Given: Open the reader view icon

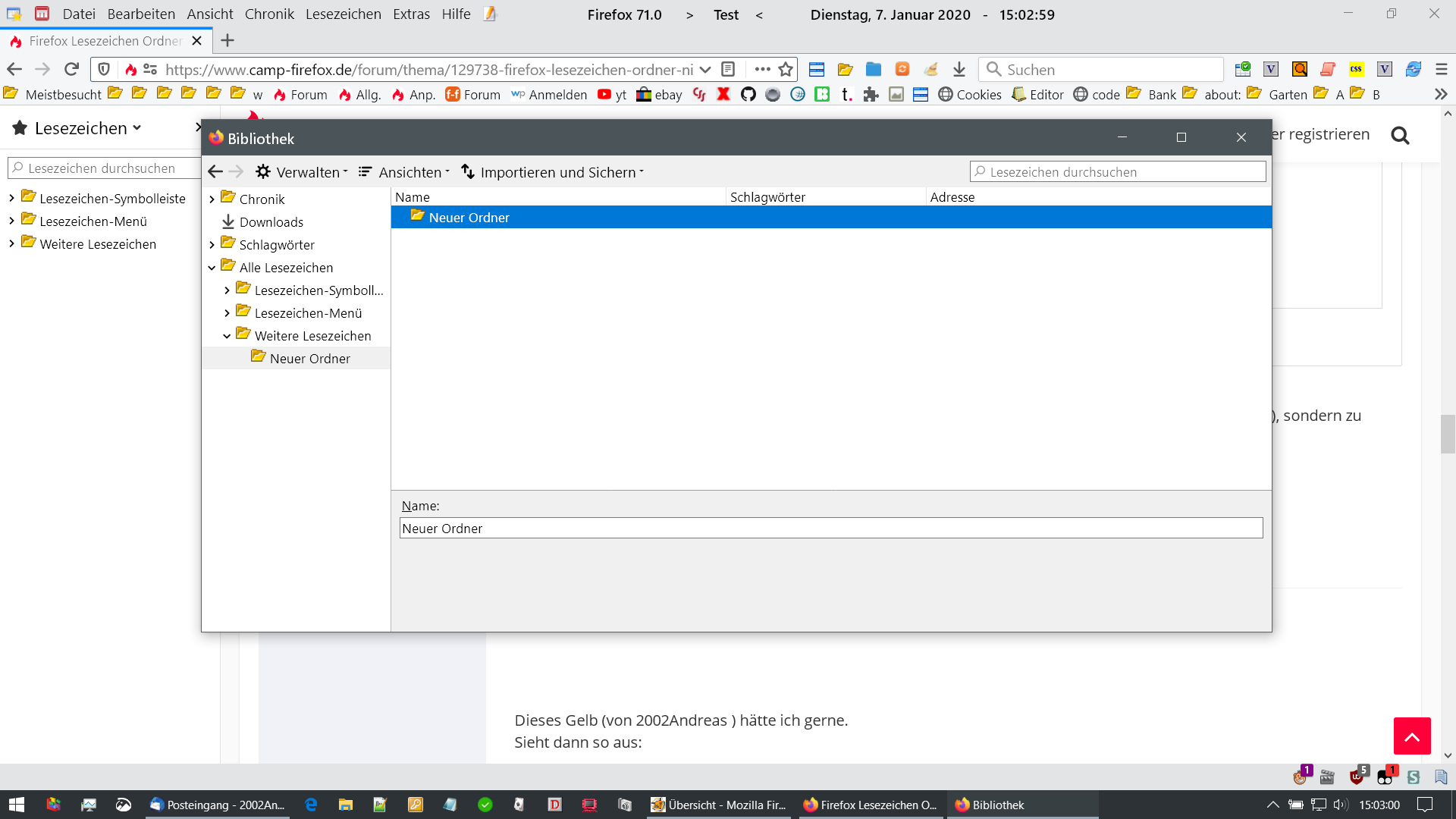Looking at the screenshot, I should [x=728, y=69].
